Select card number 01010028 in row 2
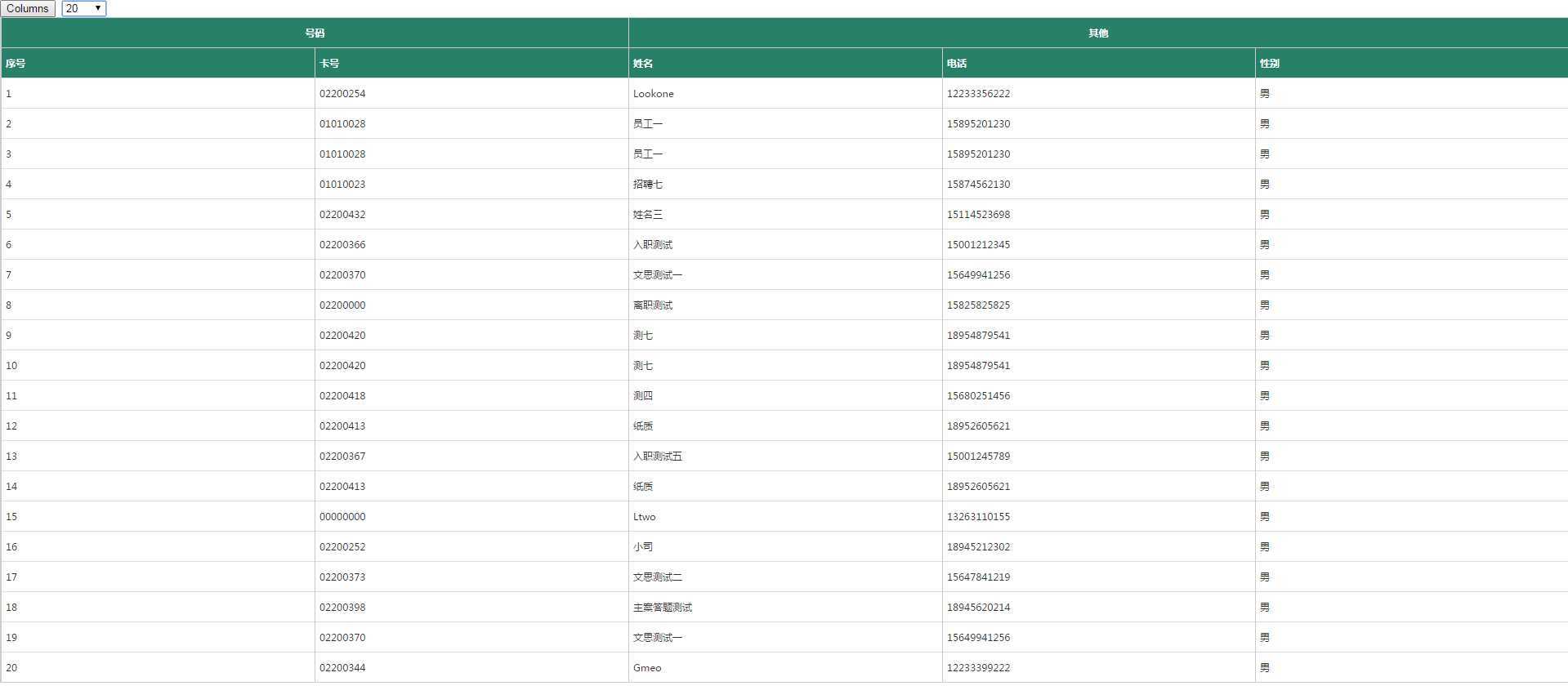This screenshot has width=1568, height=686. pos(342,124)
